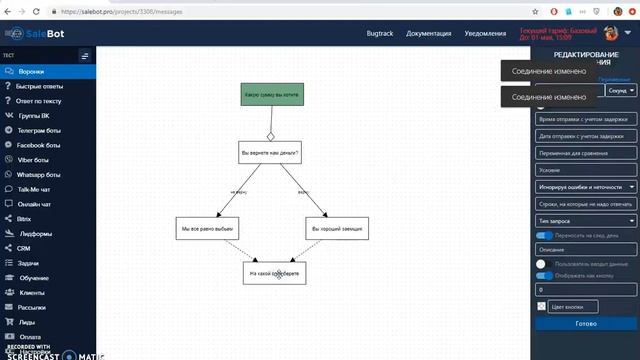Click the browser address bar URL
Image resolution: width=640 pixels, height=360 pixels.
pos(122,12)
